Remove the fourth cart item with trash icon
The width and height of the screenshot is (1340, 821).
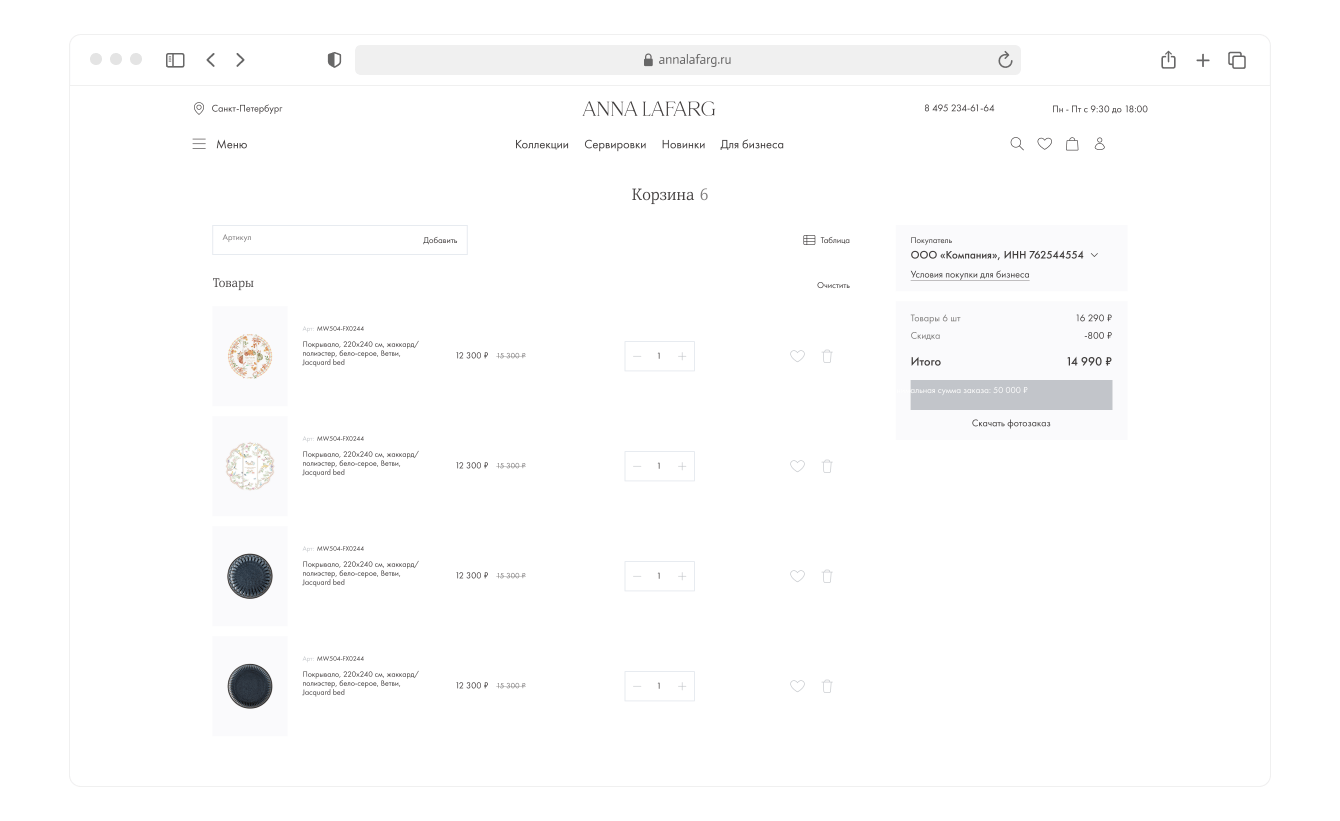[x=827, y=686]
